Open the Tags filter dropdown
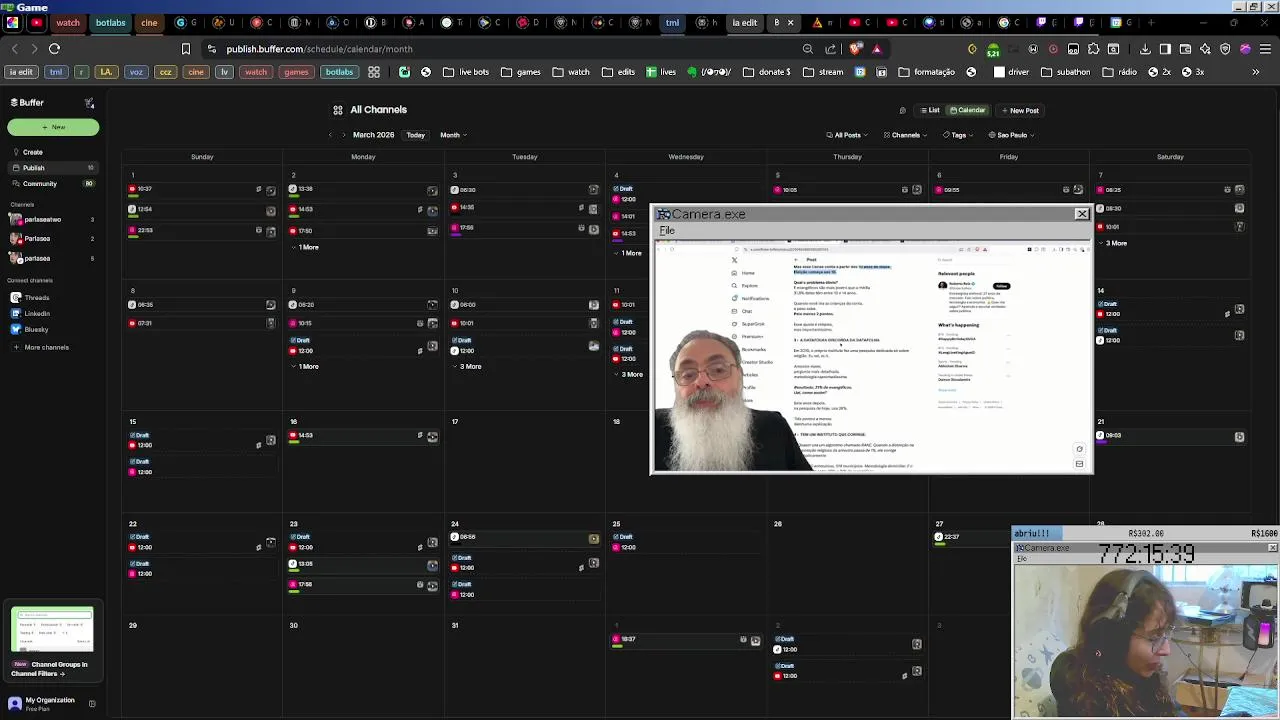The height and width of the screenshot is (720, 1280). tap(958, 135)
